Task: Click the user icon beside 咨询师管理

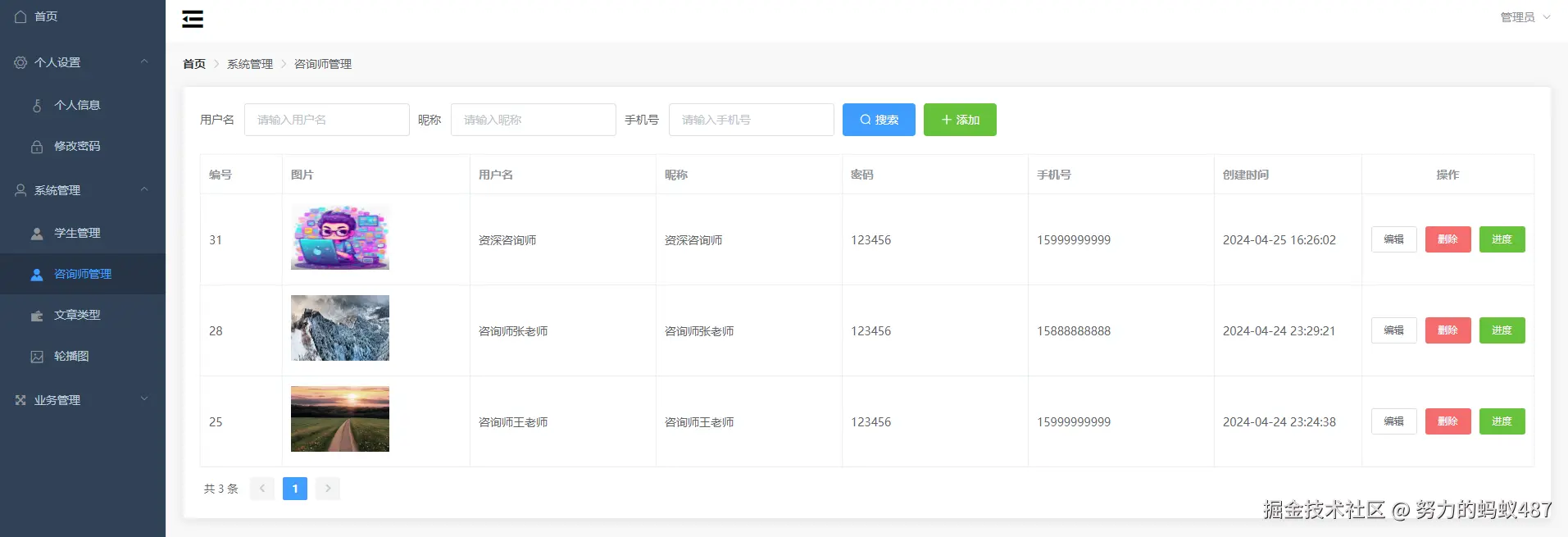Action: pos(37,275)
